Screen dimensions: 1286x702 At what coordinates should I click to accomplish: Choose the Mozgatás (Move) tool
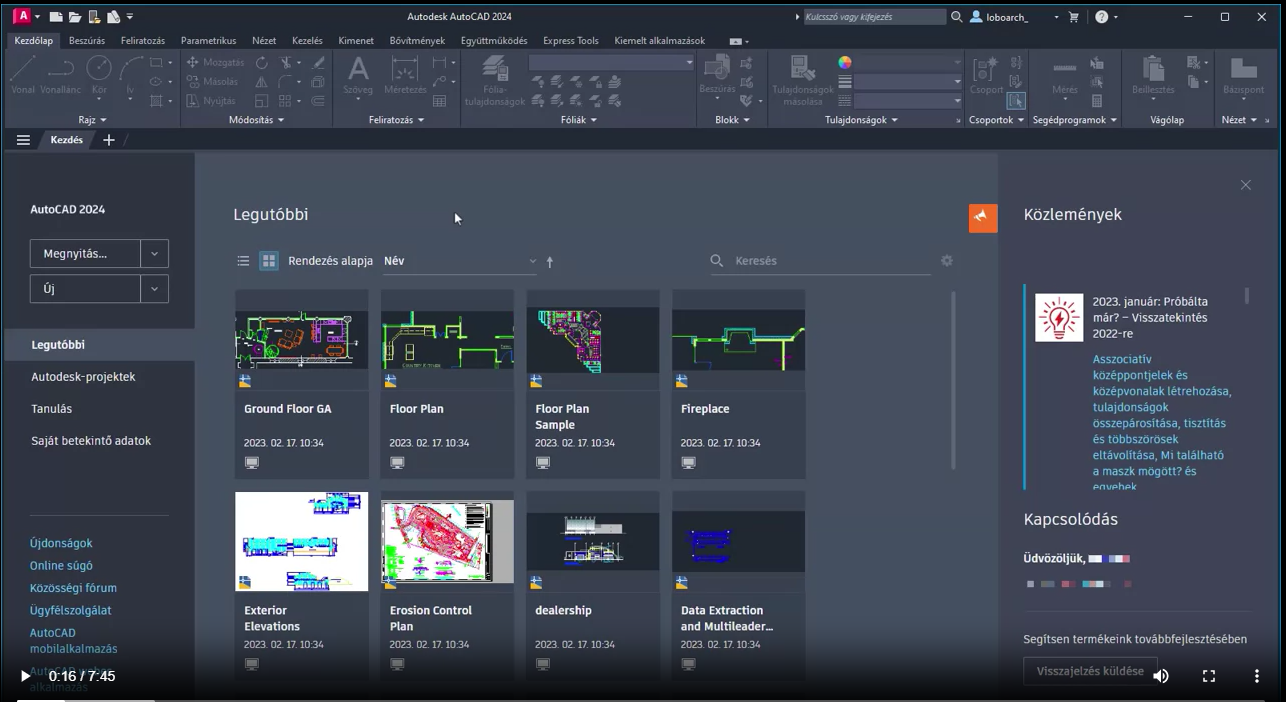coord(215,62)
